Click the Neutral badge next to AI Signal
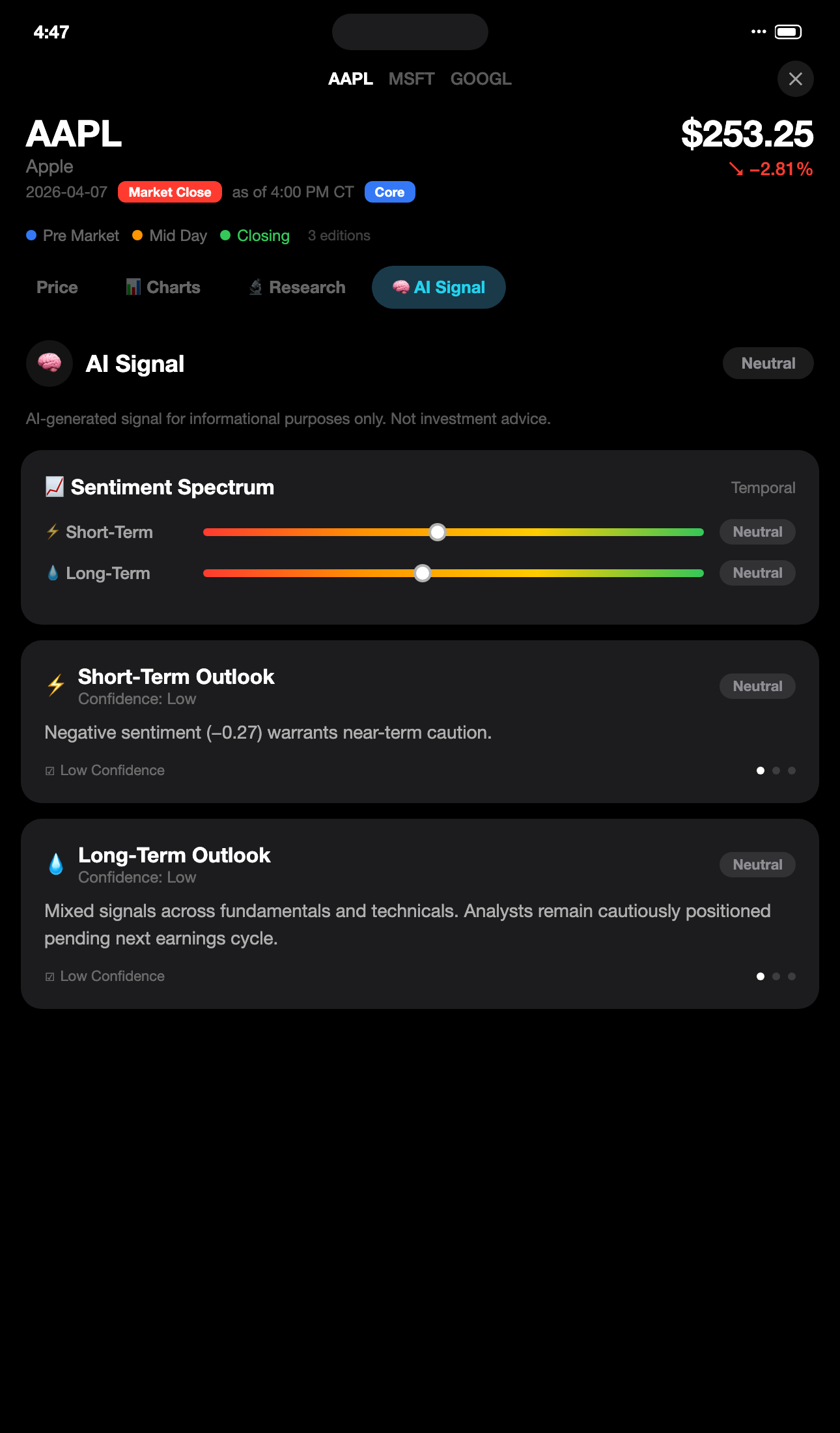The width and height of the screenshot is (840, 1433). [x=768, y=363]
